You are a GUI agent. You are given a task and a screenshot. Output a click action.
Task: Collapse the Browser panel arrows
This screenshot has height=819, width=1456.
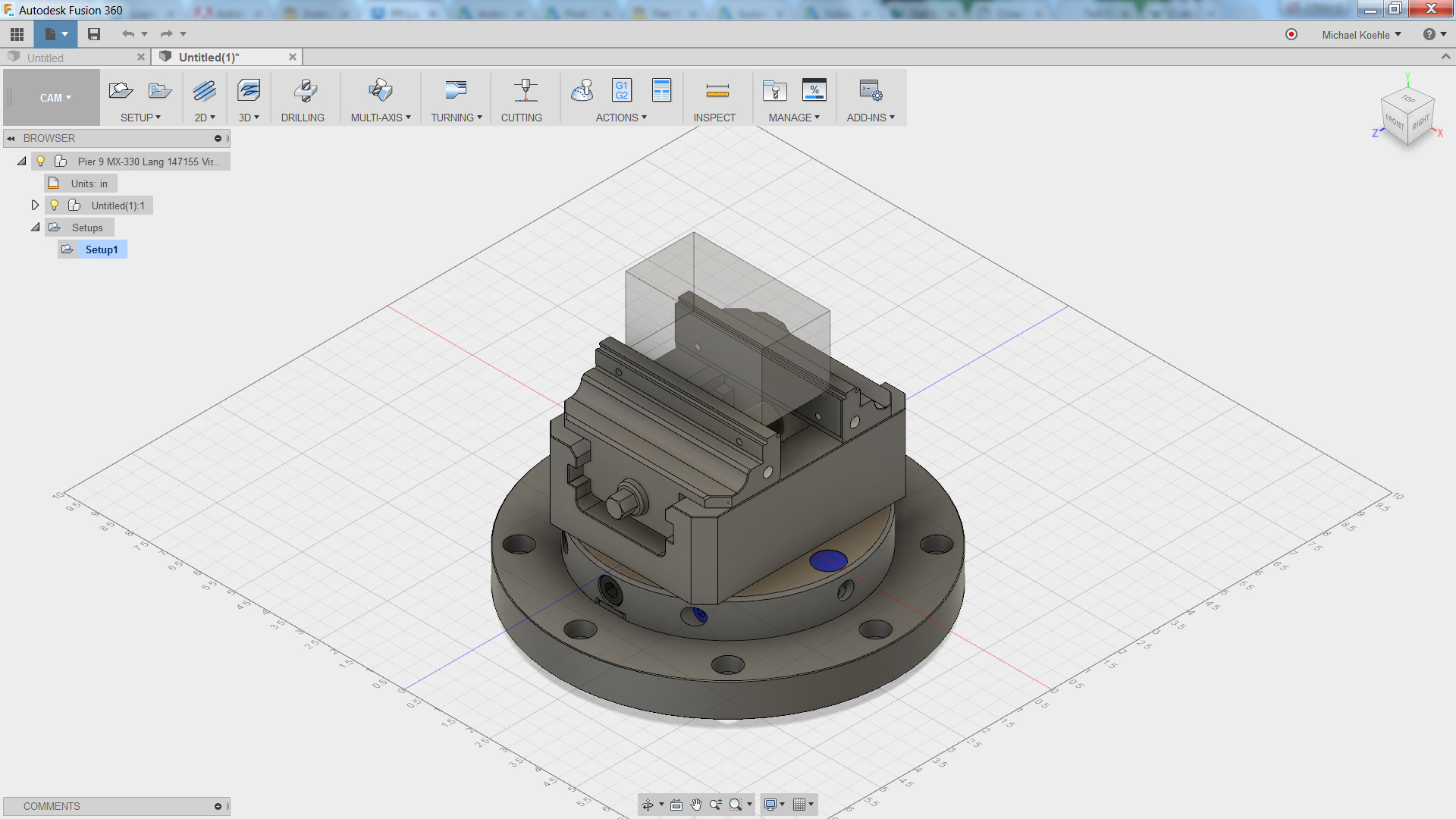11,139
